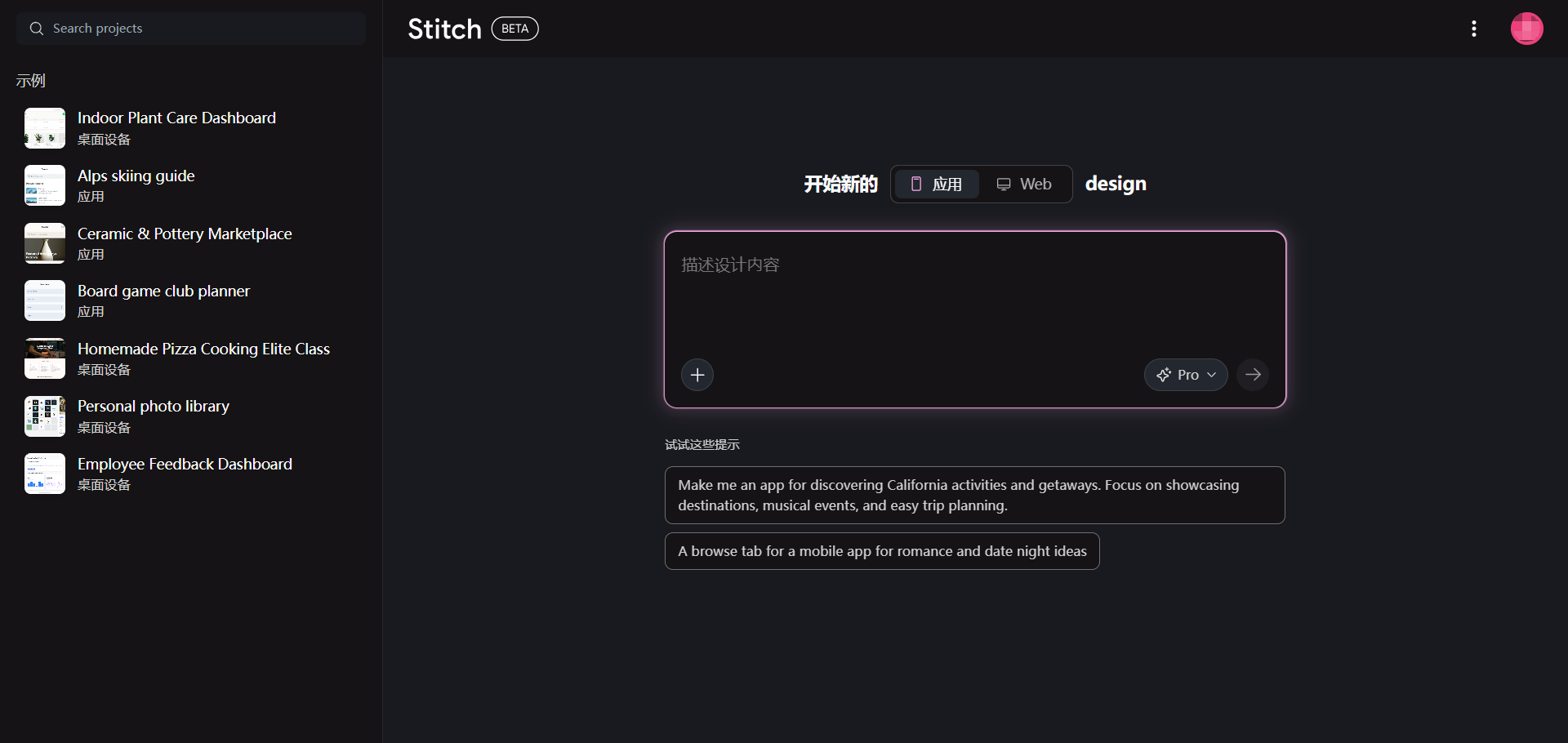1568x743 pixels.
Task: Open Ceramic & Pottery Marketplace example
Action: click(185, 234)
